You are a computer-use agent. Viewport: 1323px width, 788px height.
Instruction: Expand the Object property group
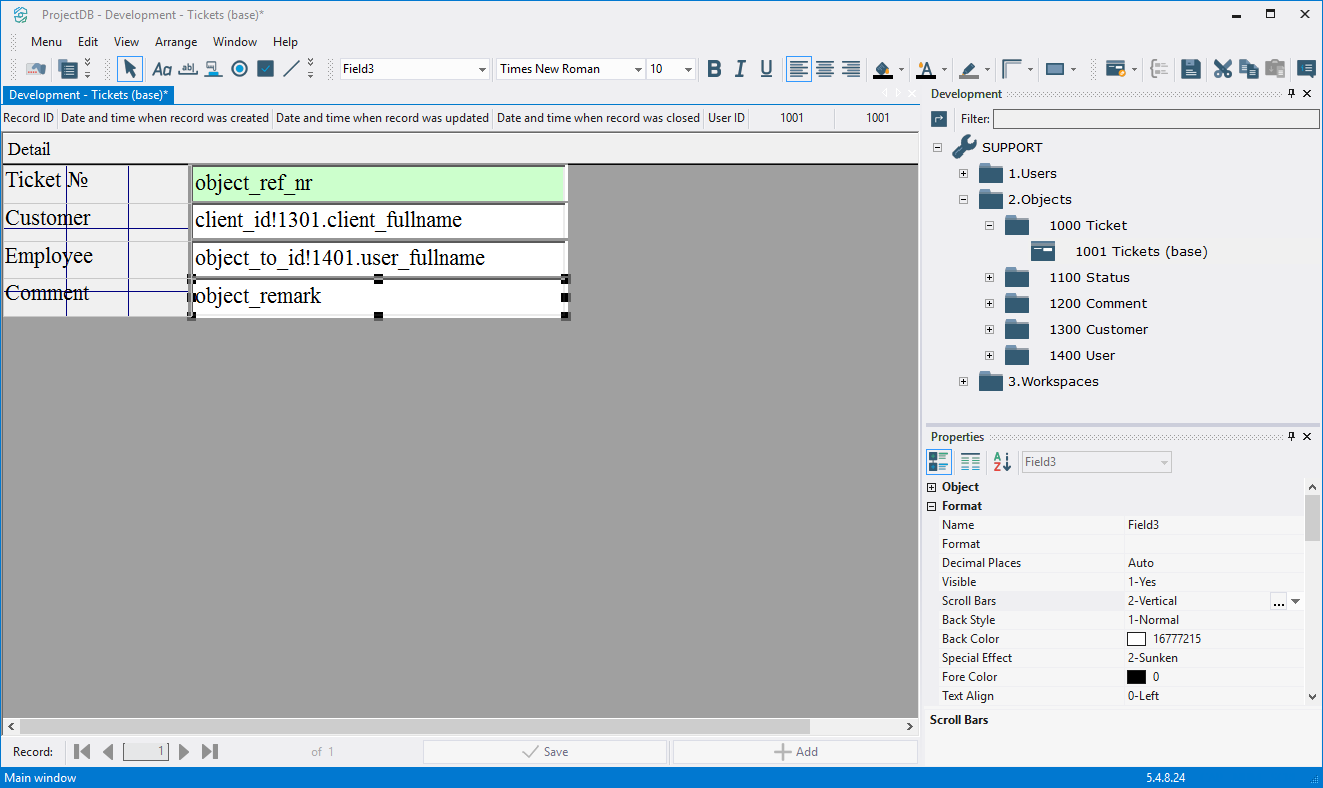[x=932, y=487]
